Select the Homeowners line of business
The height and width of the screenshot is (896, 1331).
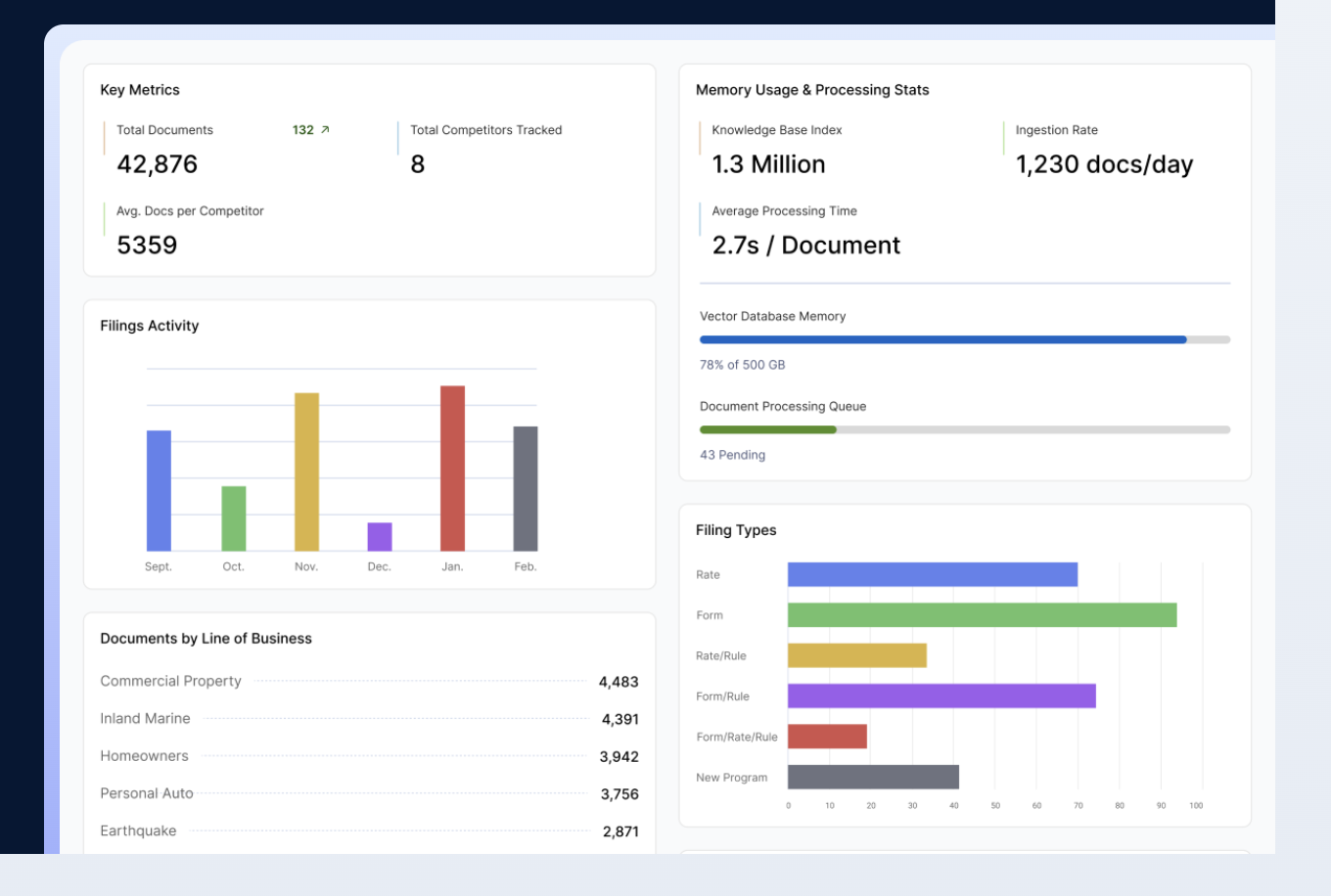[x=144, y=756]
